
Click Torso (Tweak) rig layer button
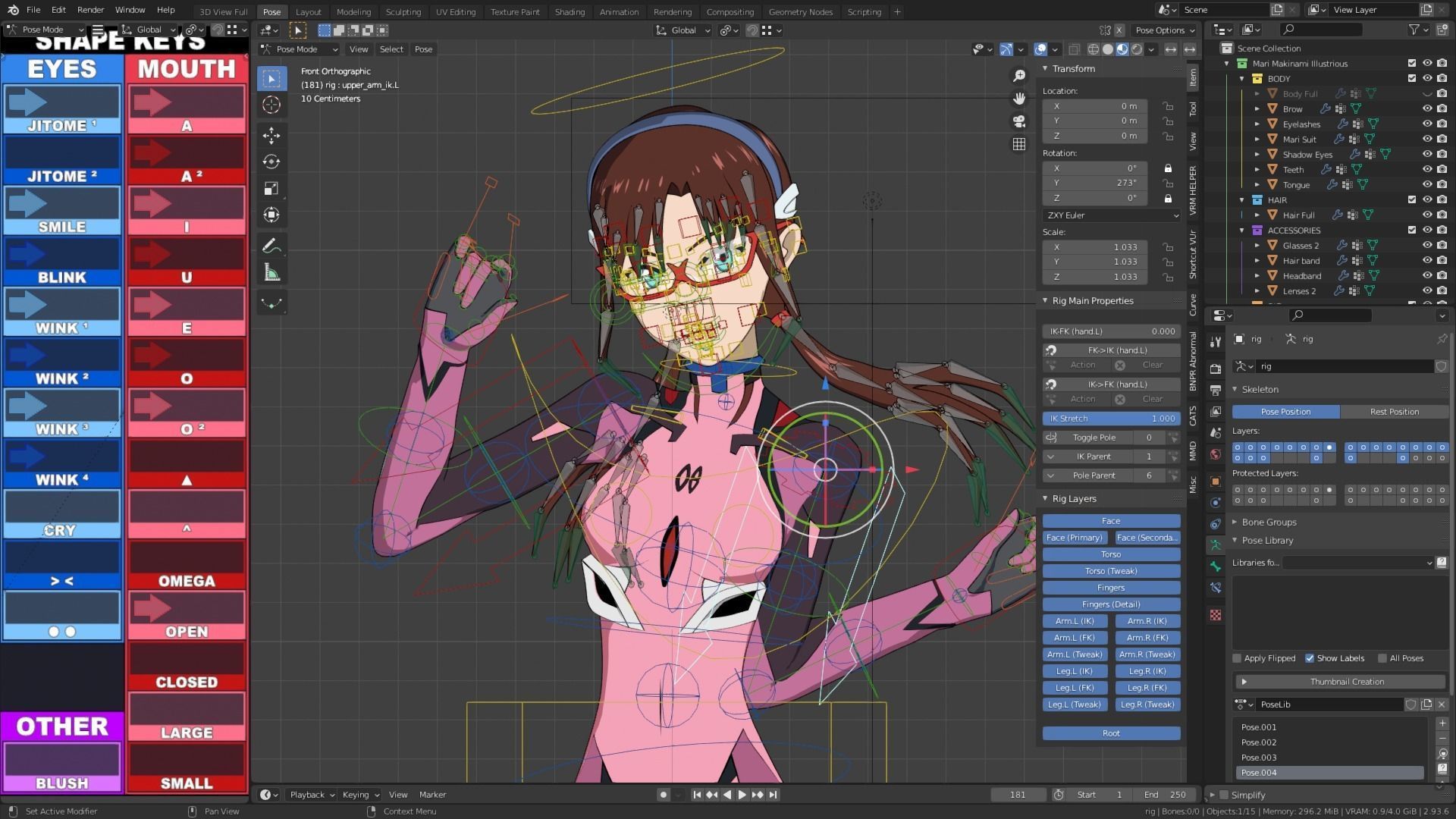1111,571
